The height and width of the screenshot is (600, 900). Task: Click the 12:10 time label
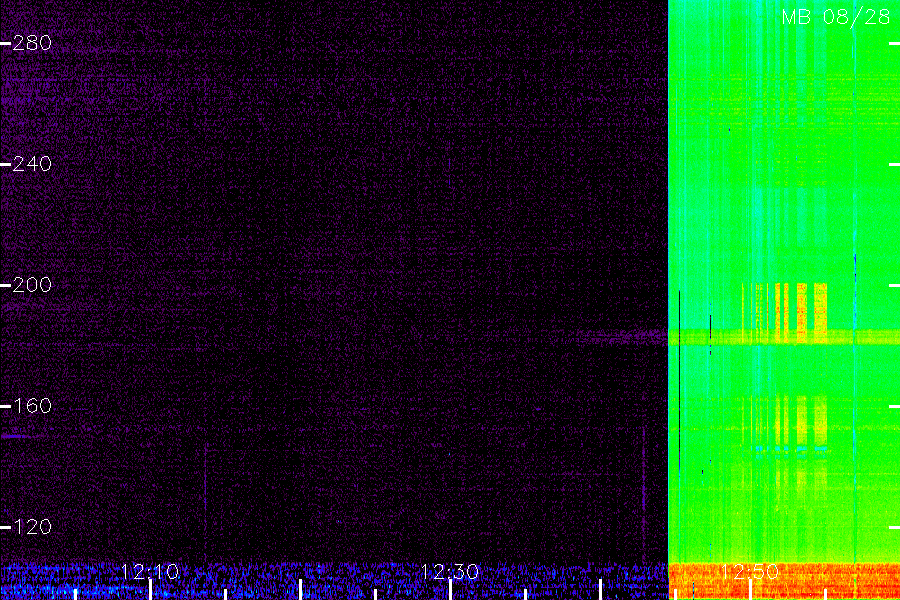[x=150, y=572]
